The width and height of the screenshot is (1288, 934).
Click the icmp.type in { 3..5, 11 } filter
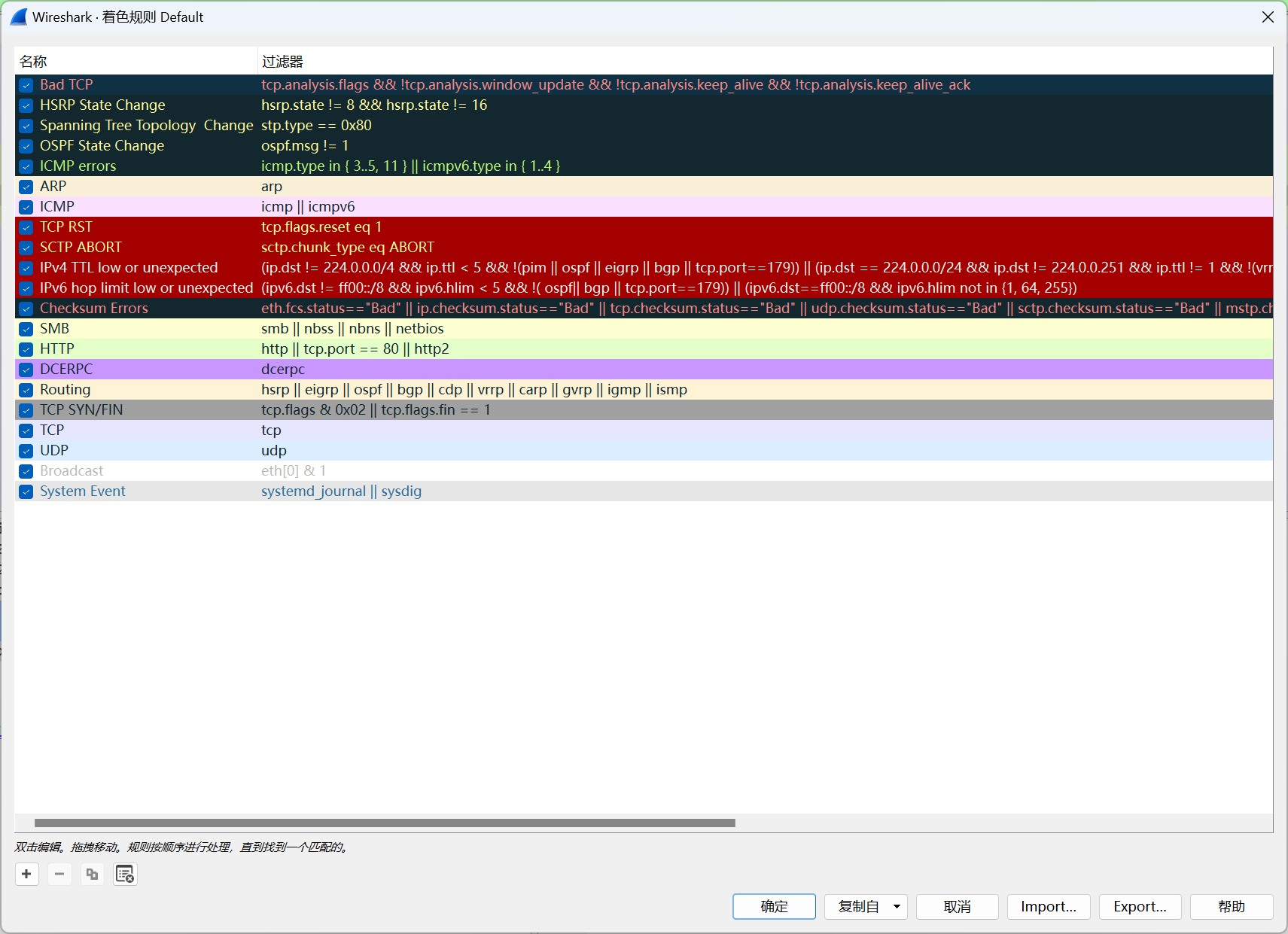point(410,166)
